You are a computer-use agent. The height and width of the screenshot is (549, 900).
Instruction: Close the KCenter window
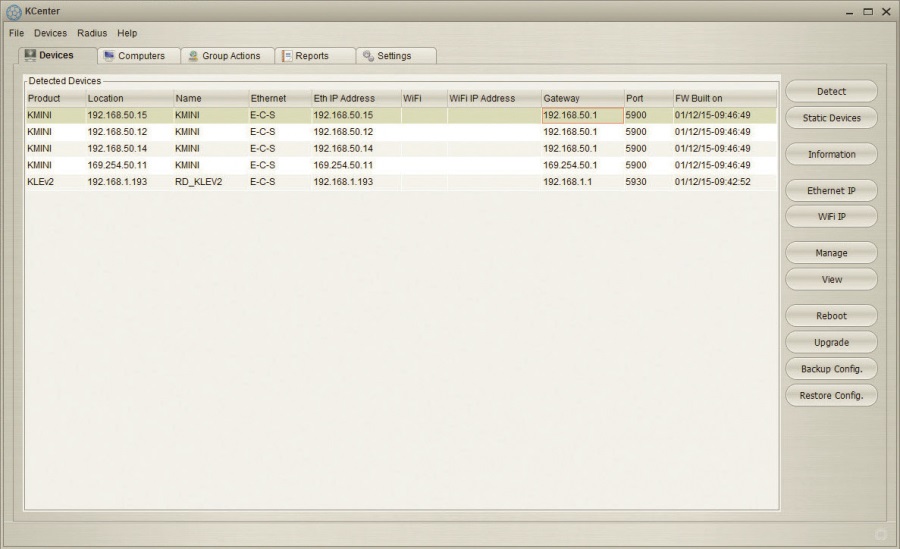tap(886, 11)
